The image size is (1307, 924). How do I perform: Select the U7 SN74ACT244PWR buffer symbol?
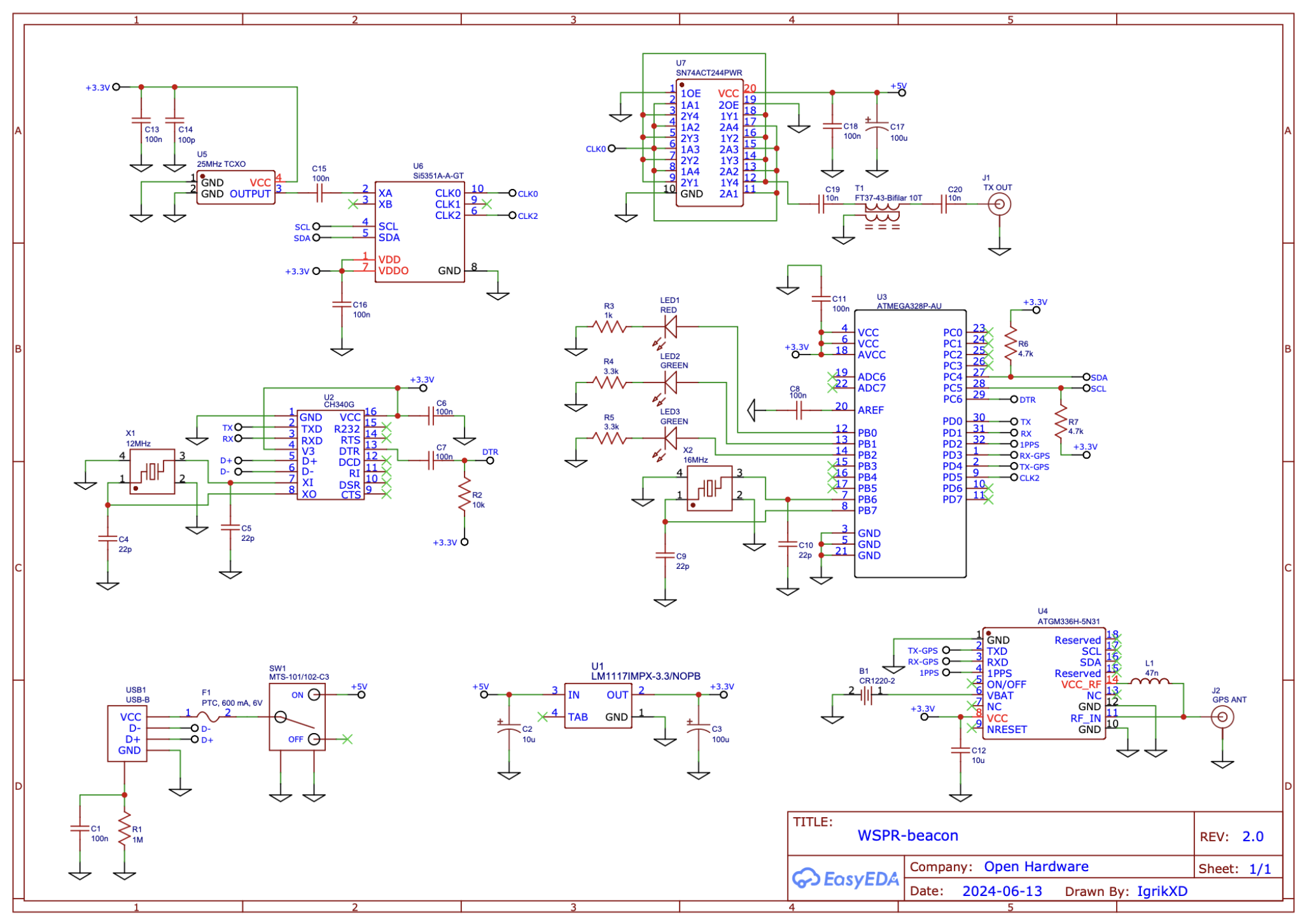[709, 143]
